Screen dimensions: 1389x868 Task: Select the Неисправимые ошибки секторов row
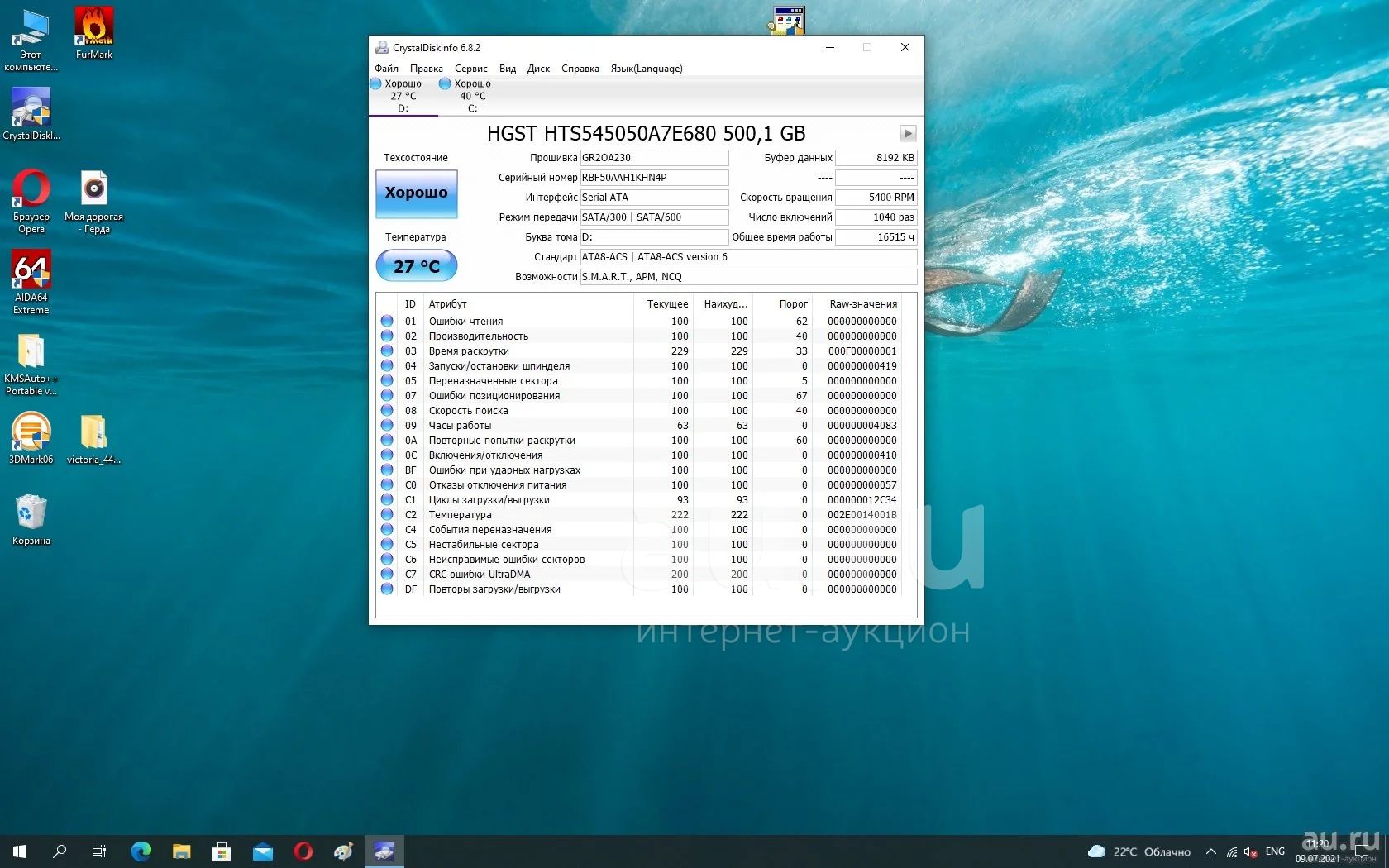(640, 560)
